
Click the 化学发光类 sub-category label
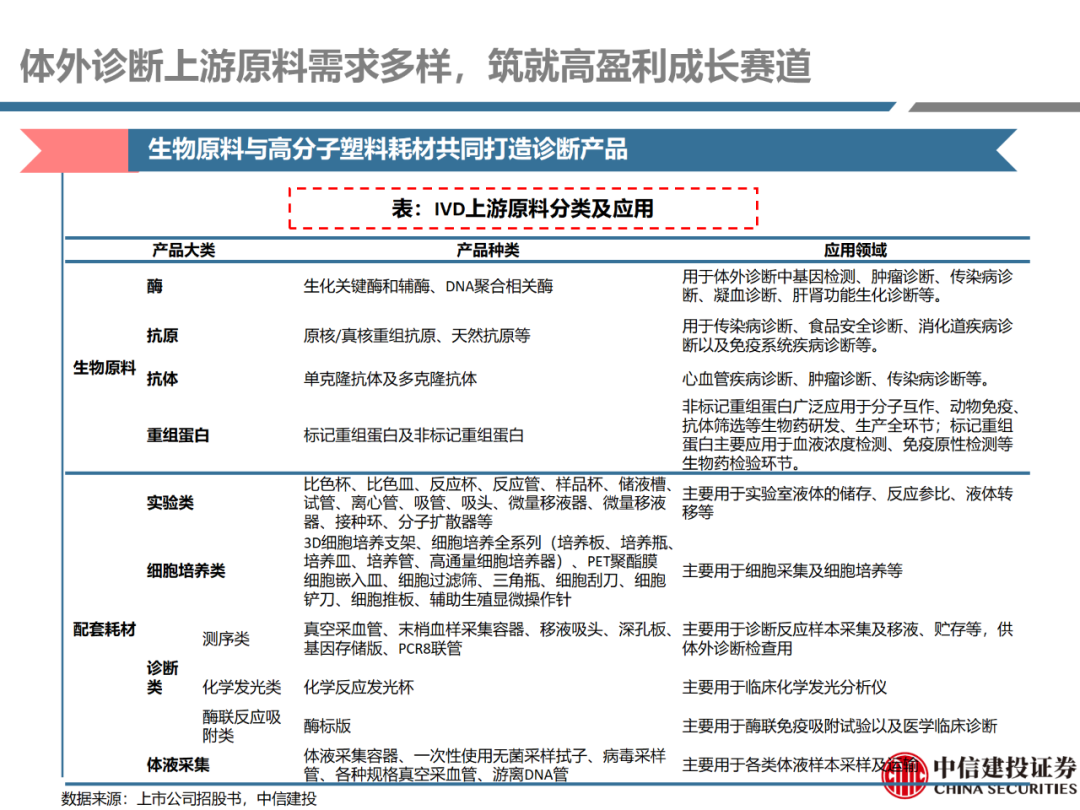click(x=241, y=687)
